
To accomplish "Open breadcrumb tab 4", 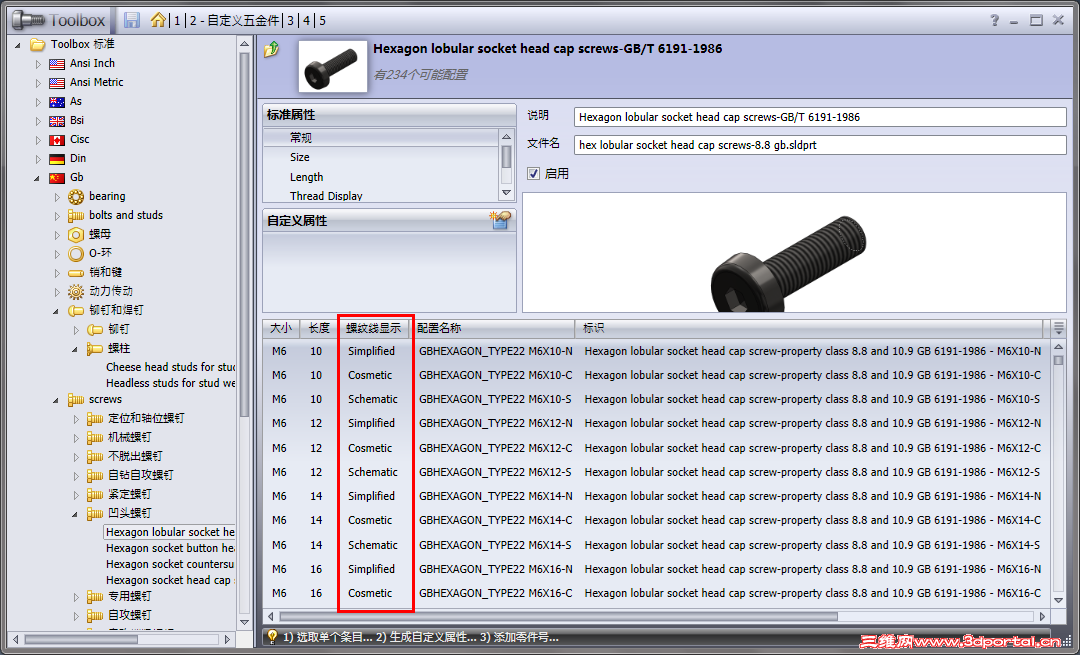I will 307,21.
